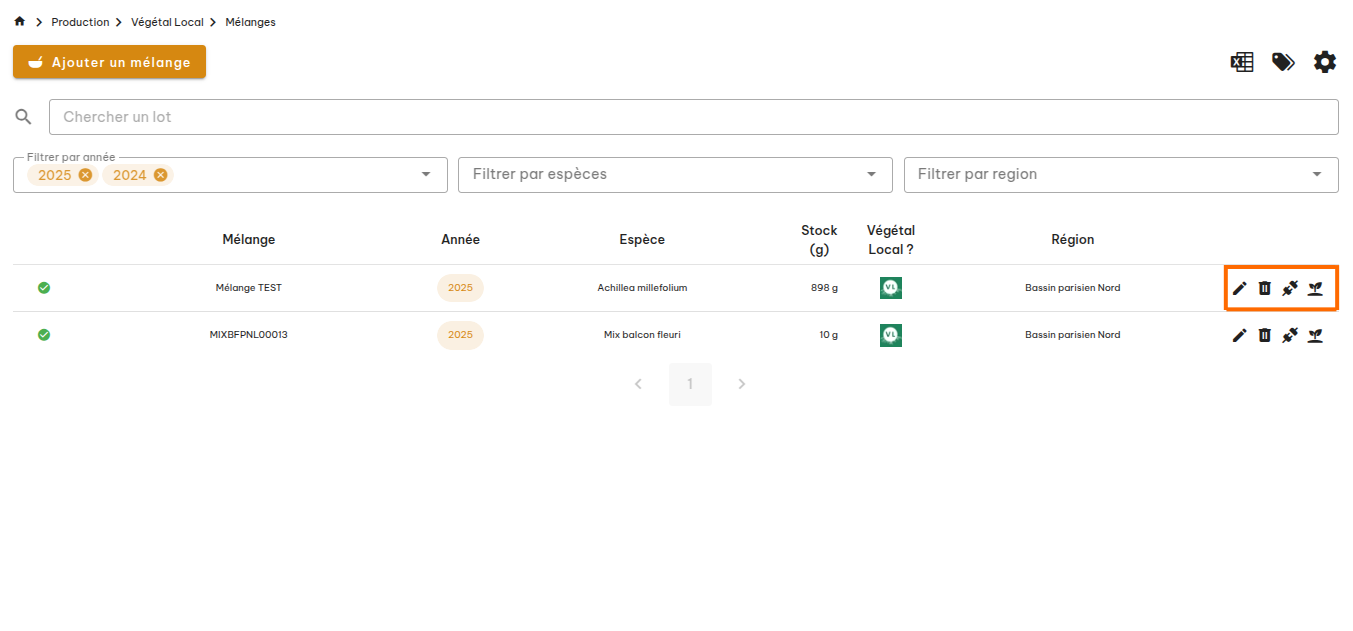Remove the 2024 year filter chip
The image size is (1353, 631).
click(x=160, y=175)
